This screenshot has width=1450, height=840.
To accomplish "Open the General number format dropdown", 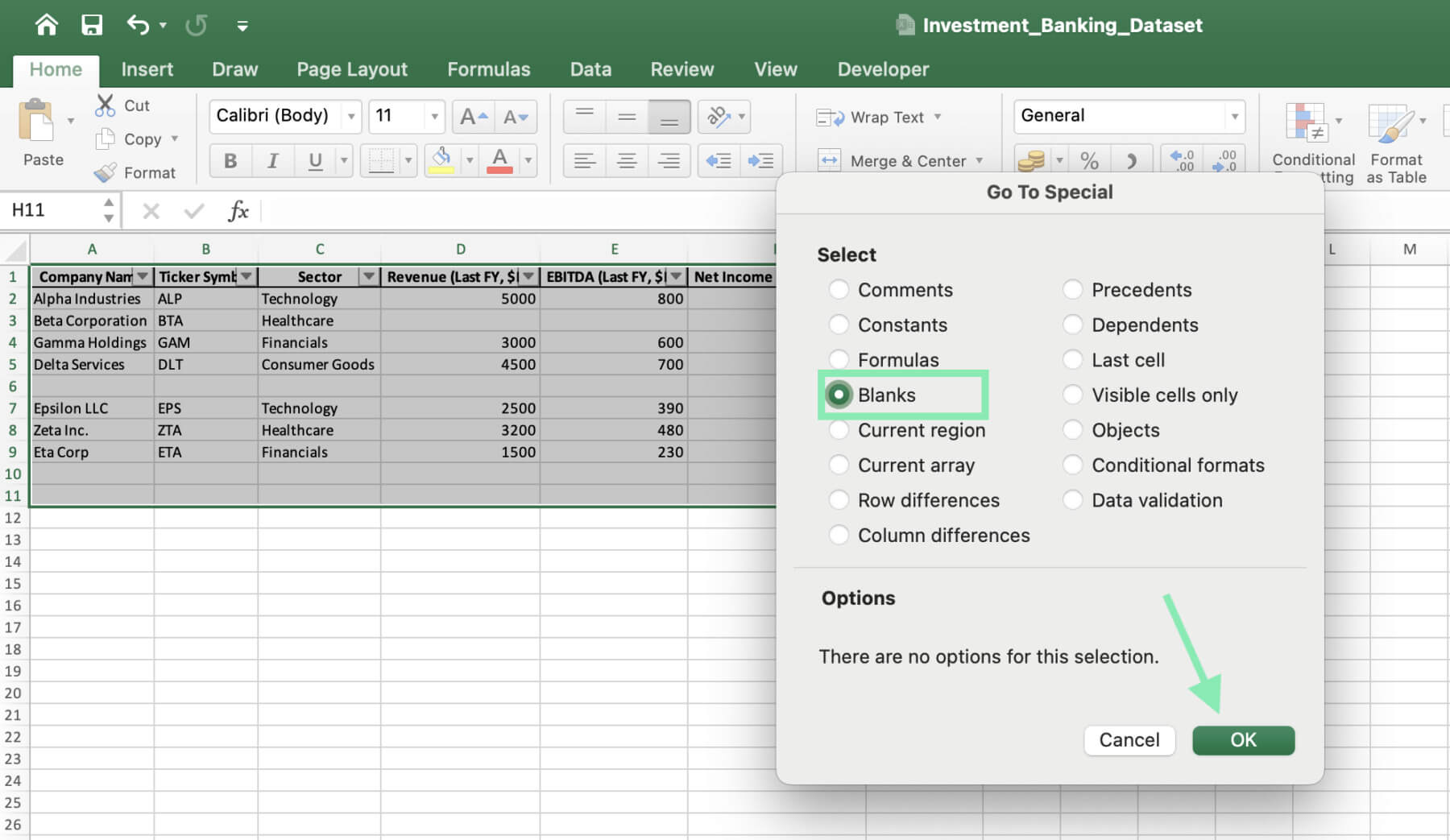I will coord(1235,116).
